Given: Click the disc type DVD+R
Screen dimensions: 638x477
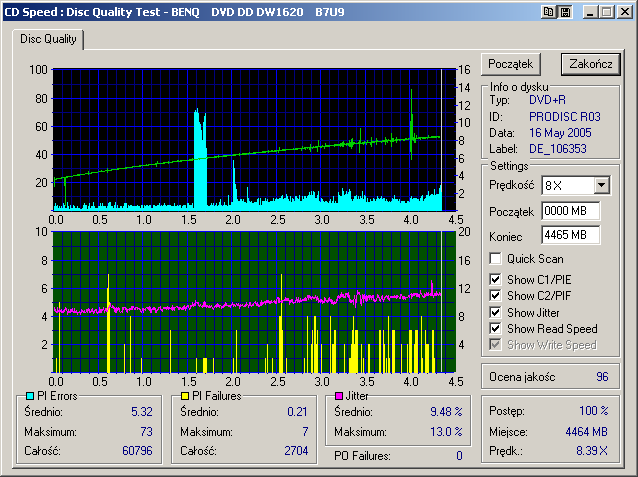Looking at the screenshot, I should click(547, 100).
